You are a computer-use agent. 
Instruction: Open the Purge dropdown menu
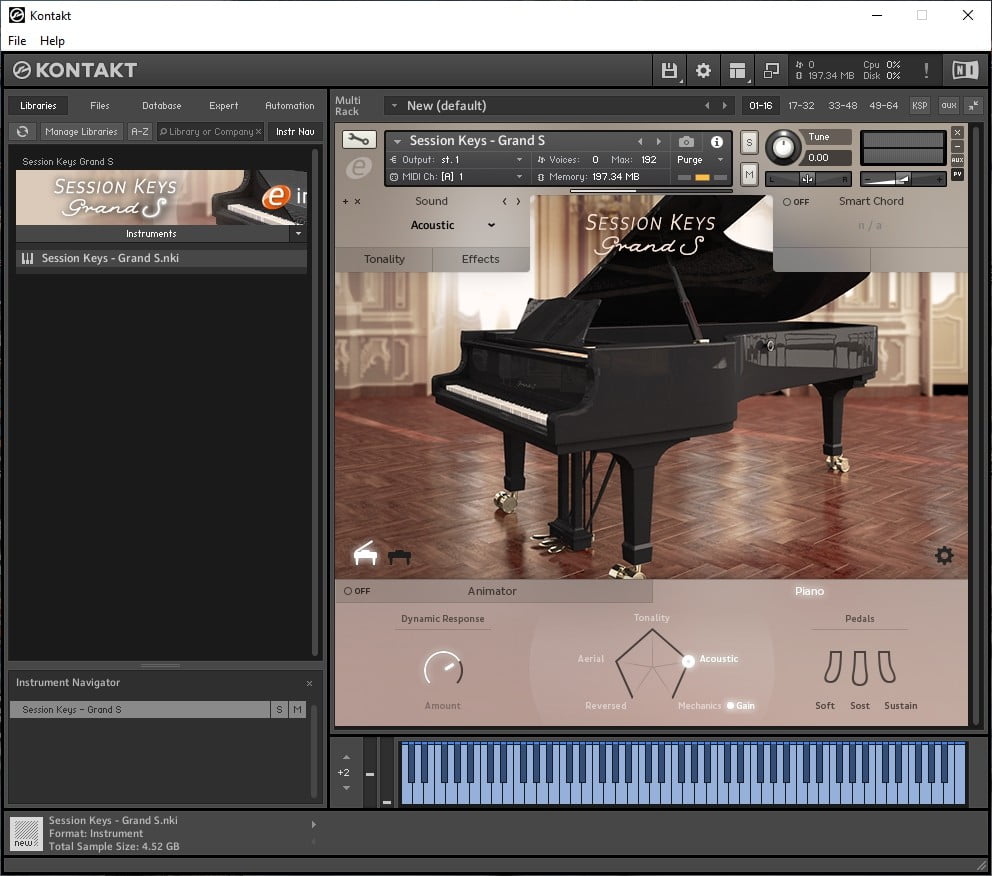pyautogui.click(x=700, y=159)
